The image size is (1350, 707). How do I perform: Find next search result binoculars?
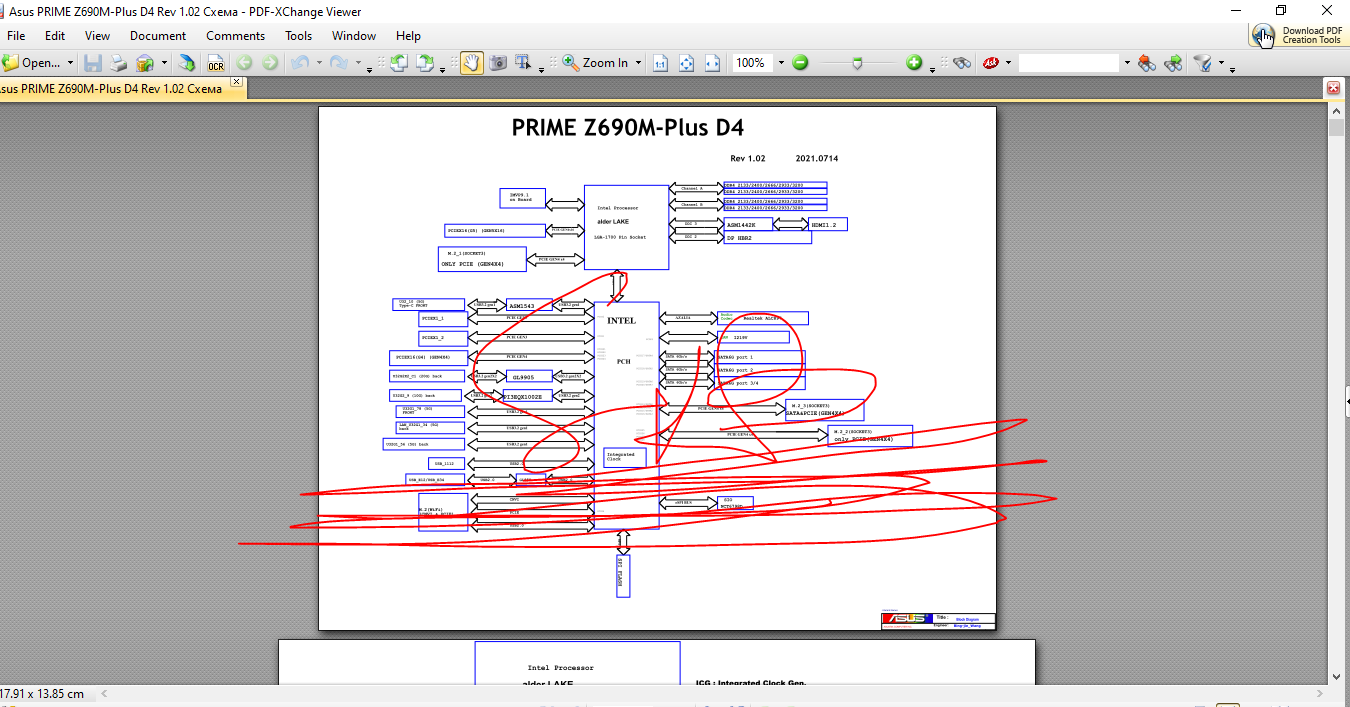[x=1173, y=63]
